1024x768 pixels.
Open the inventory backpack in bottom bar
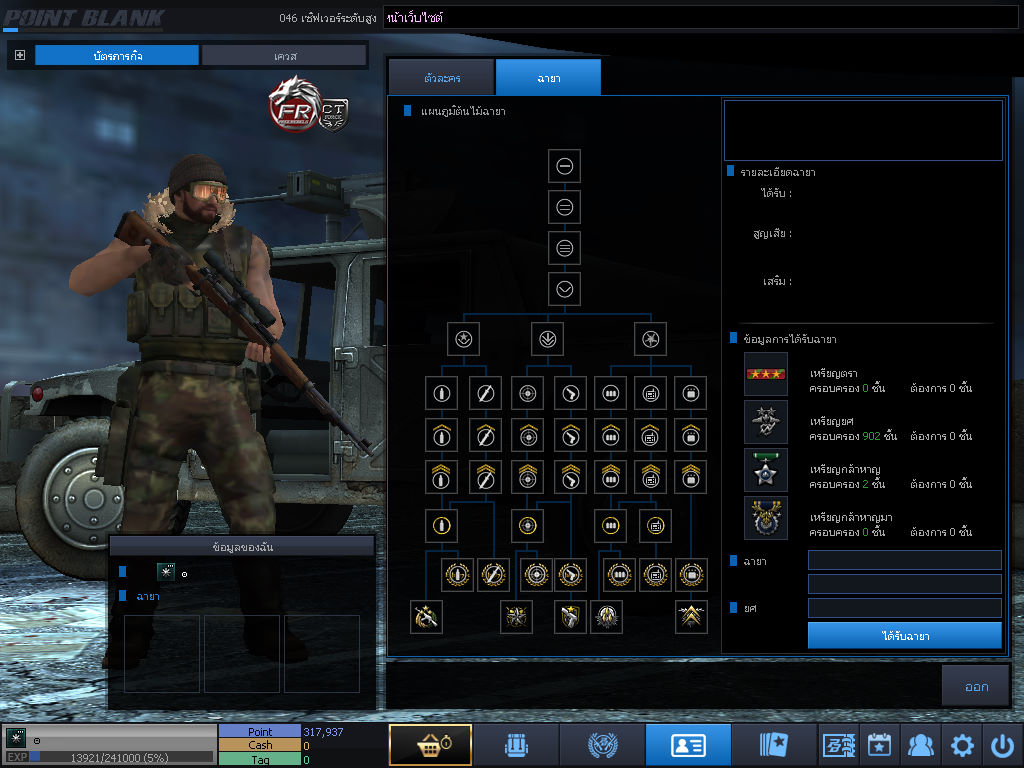click(x=516, y=744)
